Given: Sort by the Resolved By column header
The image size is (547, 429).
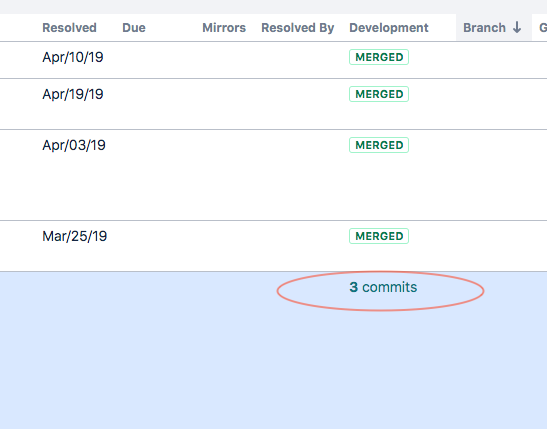Looking at the screenshot, I should click(298, 28).
